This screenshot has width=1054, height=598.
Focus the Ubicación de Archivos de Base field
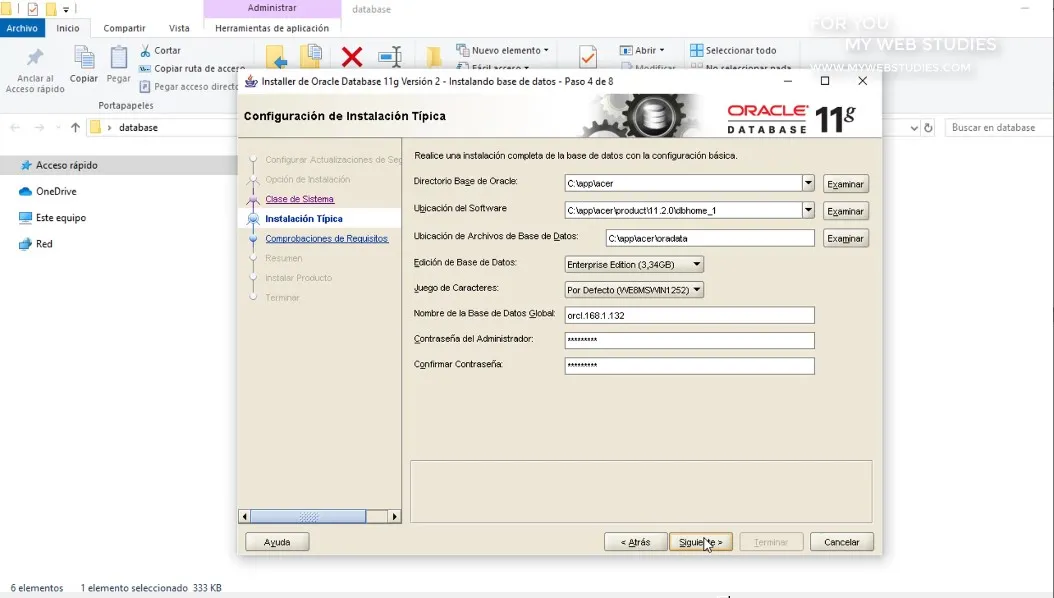710,238
